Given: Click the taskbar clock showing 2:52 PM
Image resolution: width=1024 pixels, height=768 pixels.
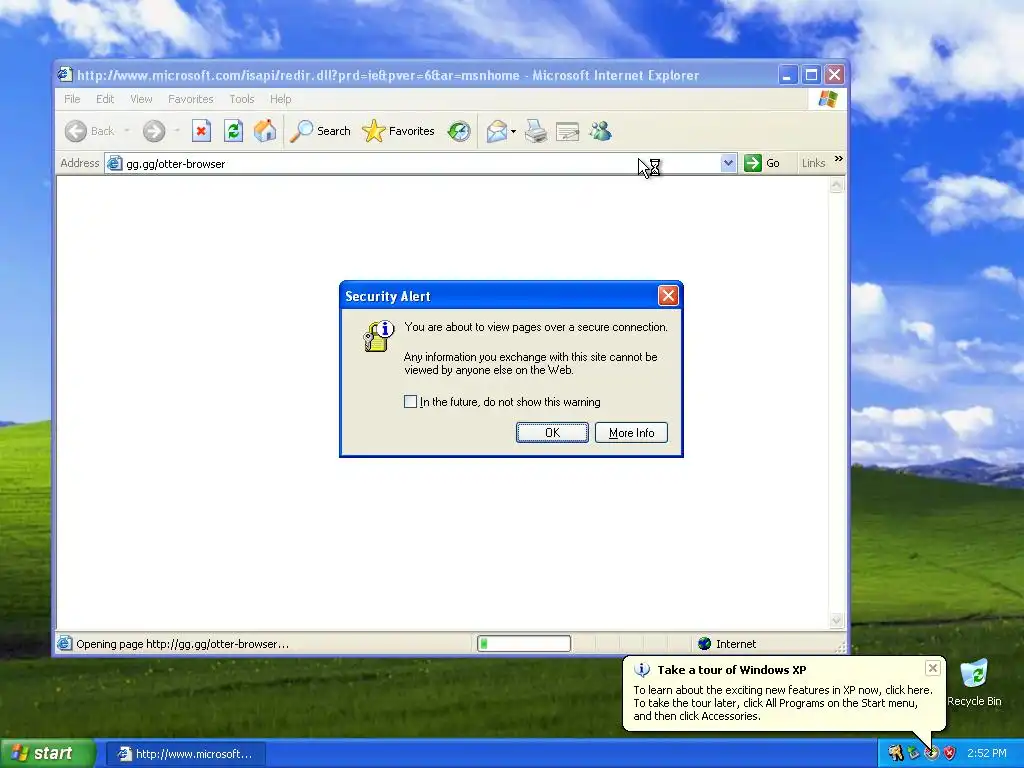Looking at the screenshot, I should (x=987, y=753).
